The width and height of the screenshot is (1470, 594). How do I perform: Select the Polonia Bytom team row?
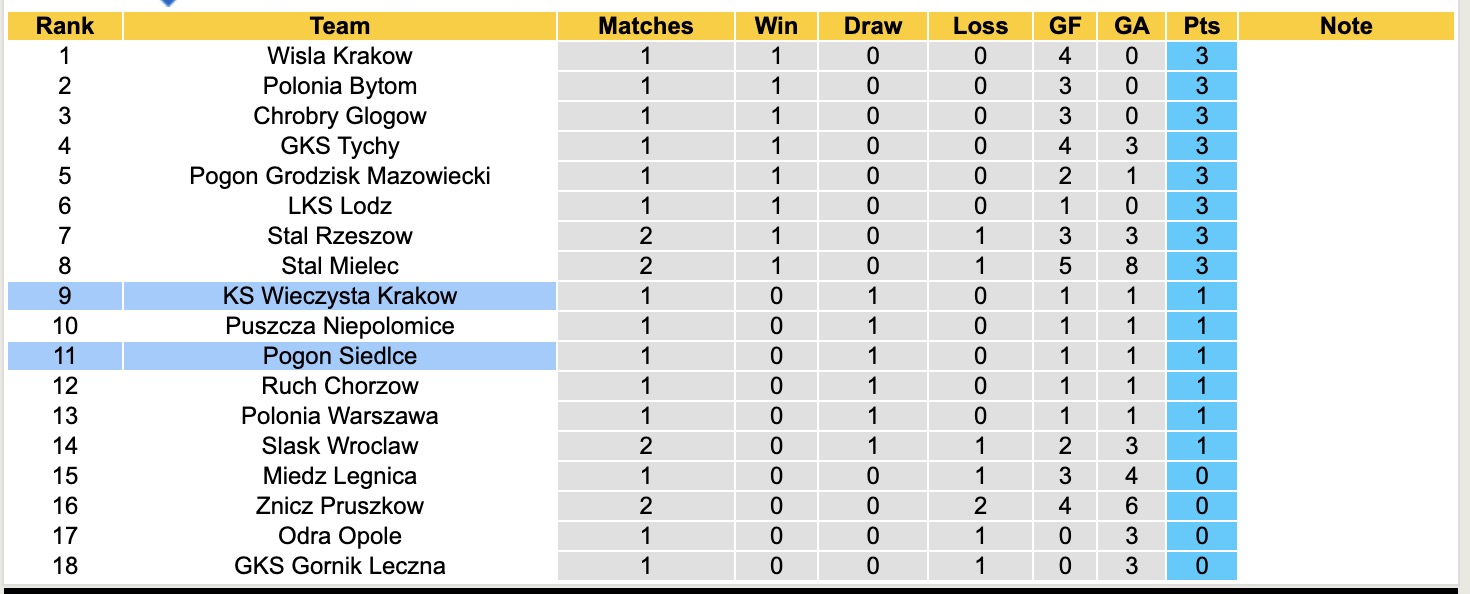(340, 86)
